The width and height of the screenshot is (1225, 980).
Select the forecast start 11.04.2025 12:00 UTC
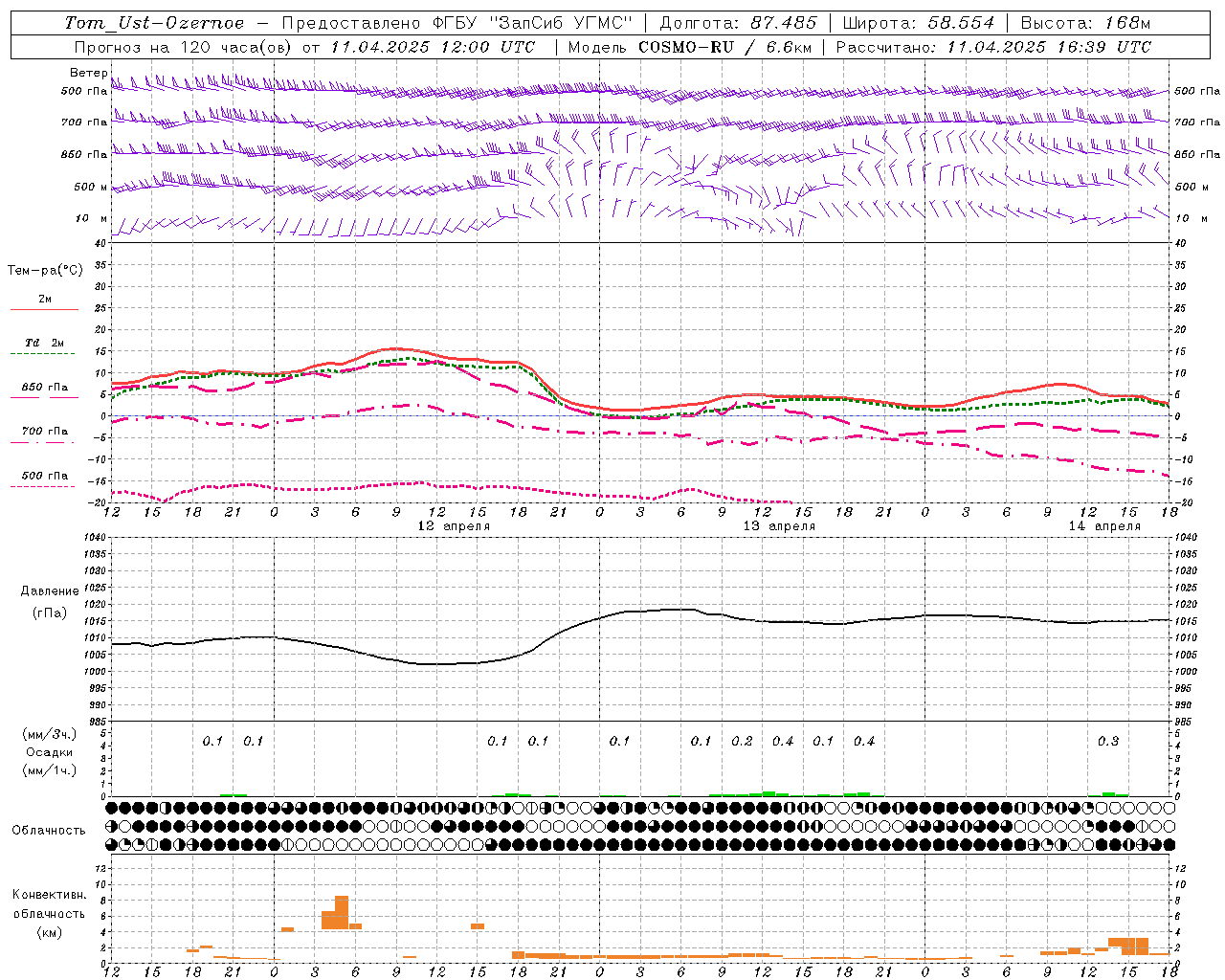coord(434,47)
